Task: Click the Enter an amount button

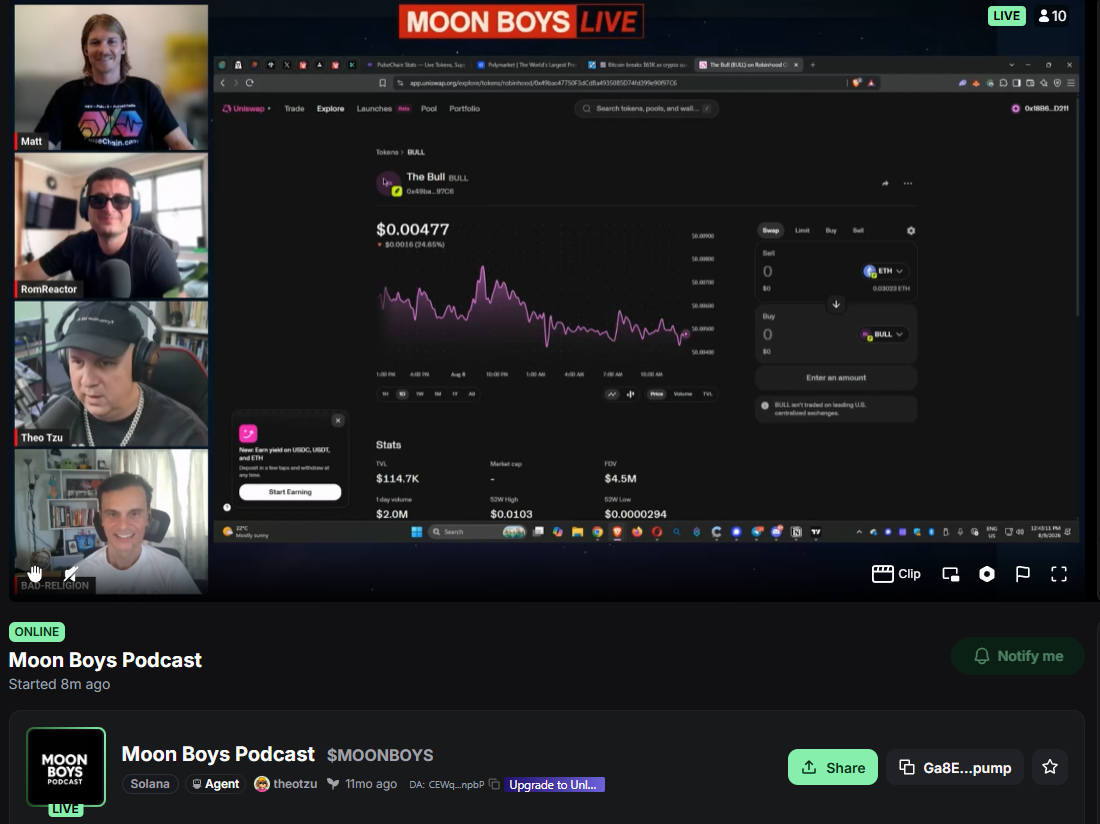Action: pos(836,377)
